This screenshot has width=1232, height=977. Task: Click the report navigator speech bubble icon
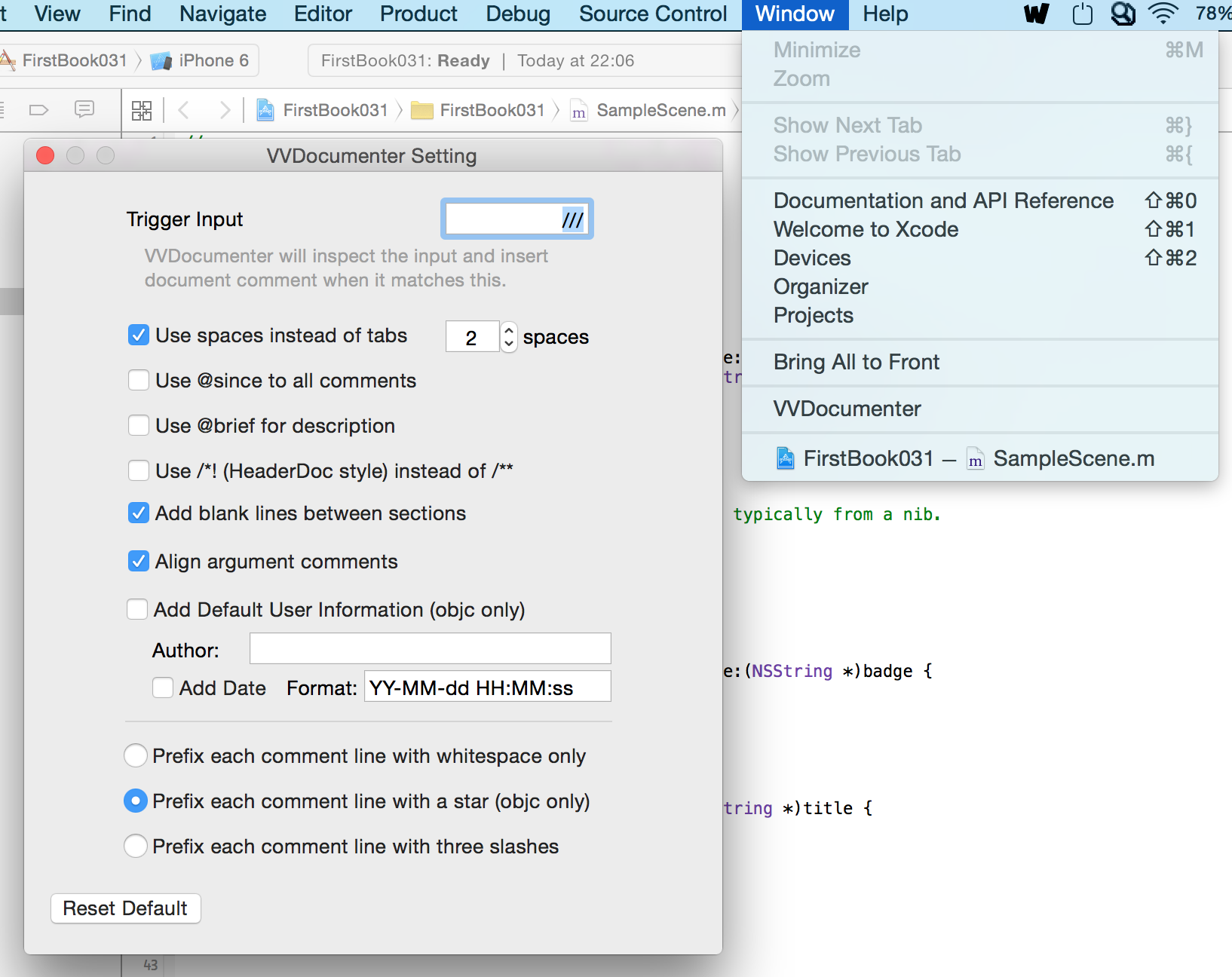pos(84,110)
